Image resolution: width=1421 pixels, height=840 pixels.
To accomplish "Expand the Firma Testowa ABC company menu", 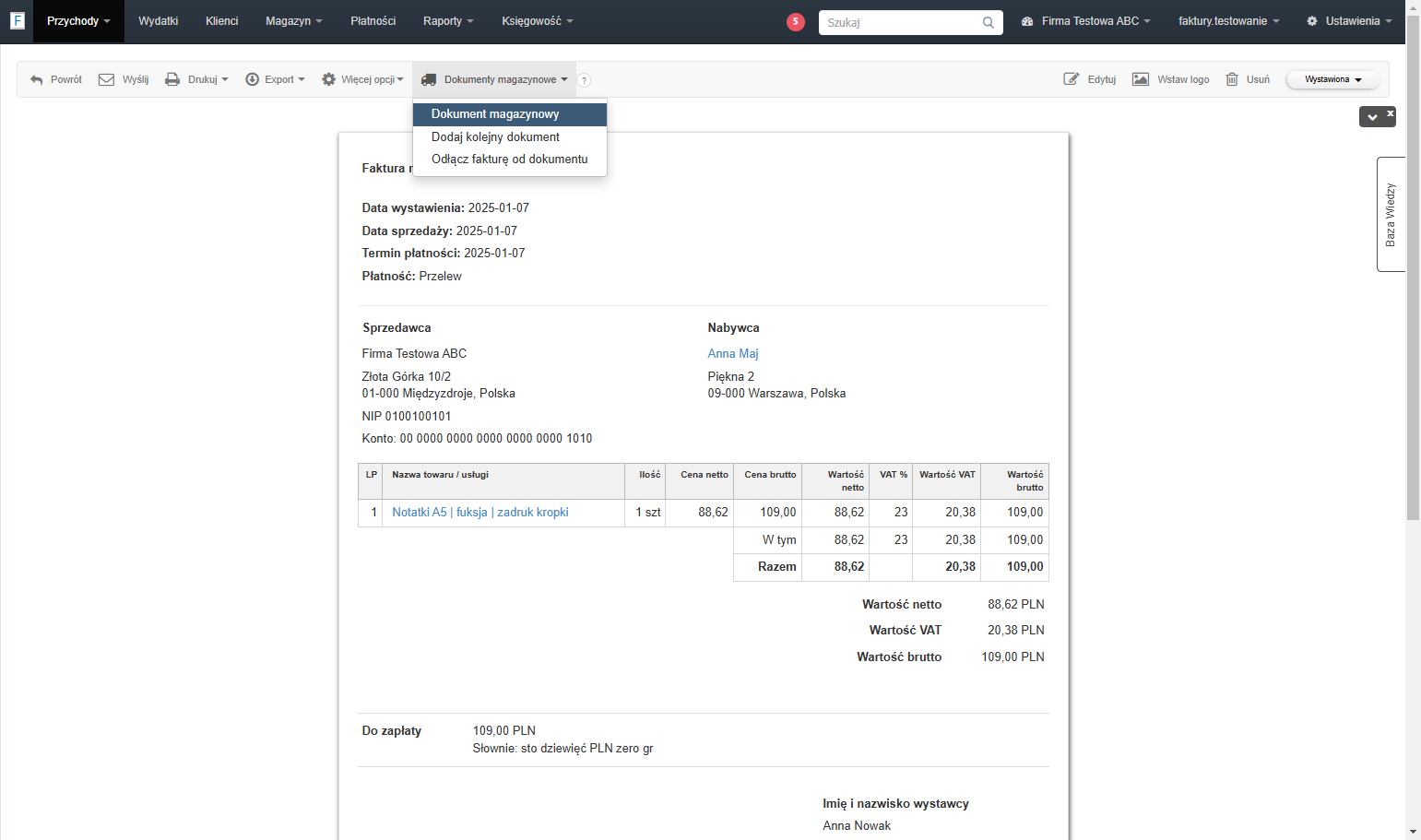I will (x=1086, y=21).
